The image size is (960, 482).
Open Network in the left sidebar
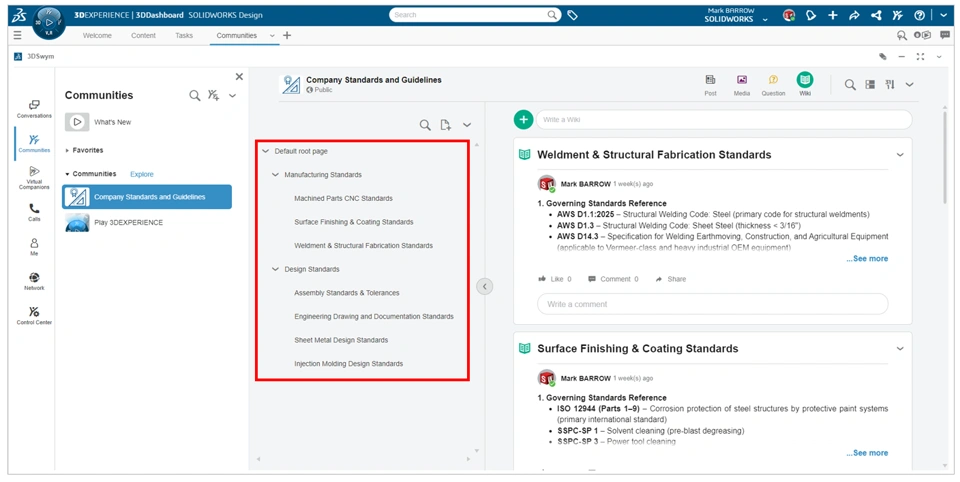click(x=34, y=282)
